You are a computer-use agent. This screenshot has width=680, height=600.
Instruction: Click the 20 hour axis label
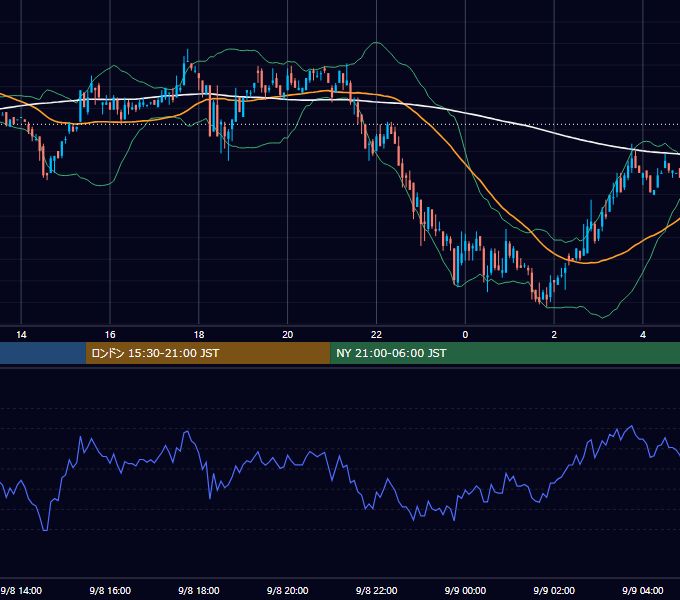pos(288,335)
